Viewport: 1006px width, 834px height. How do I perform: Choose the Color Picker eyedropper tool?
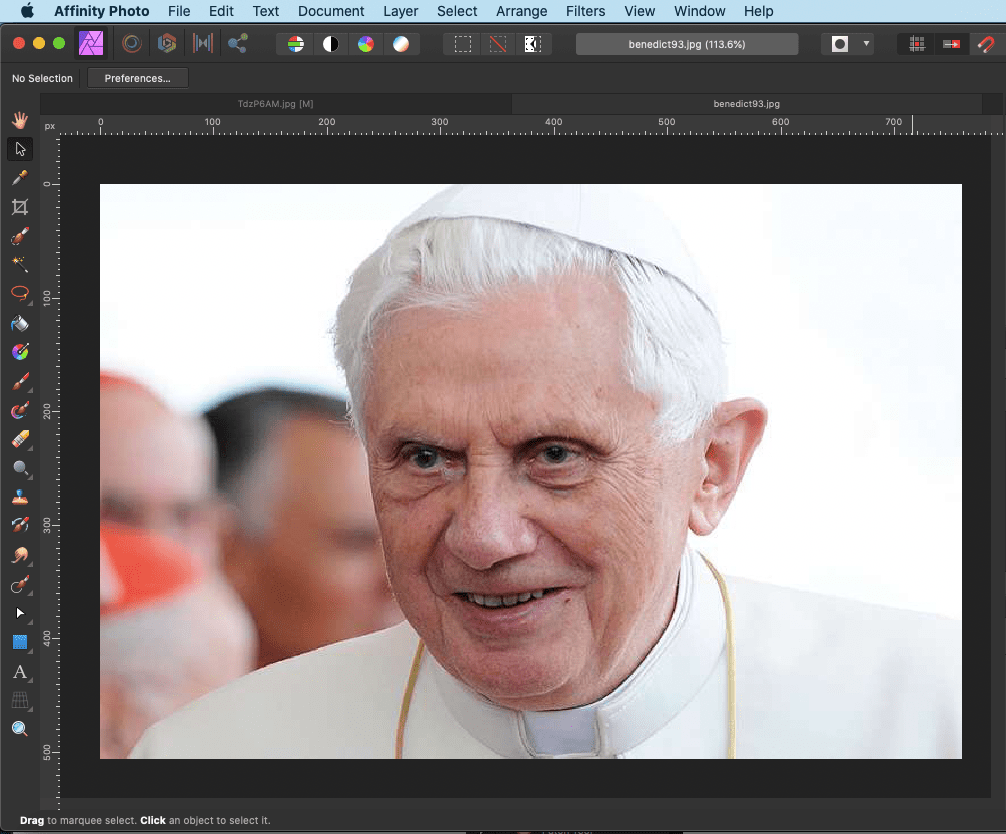(20, 178)
